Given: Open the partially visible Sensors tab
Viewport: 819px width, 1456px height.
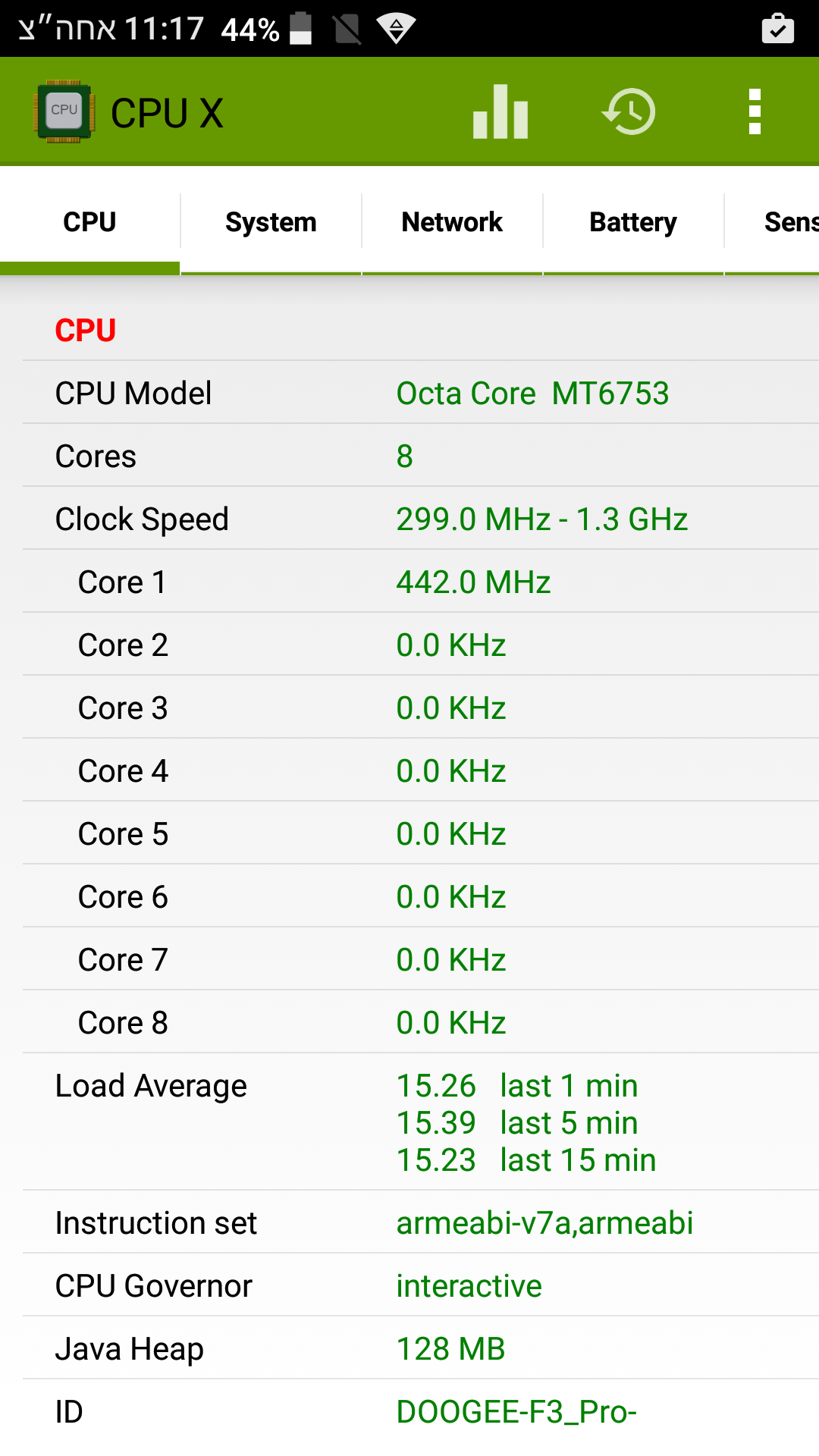Looking at the screenshot, I should (x=789, y=222).
